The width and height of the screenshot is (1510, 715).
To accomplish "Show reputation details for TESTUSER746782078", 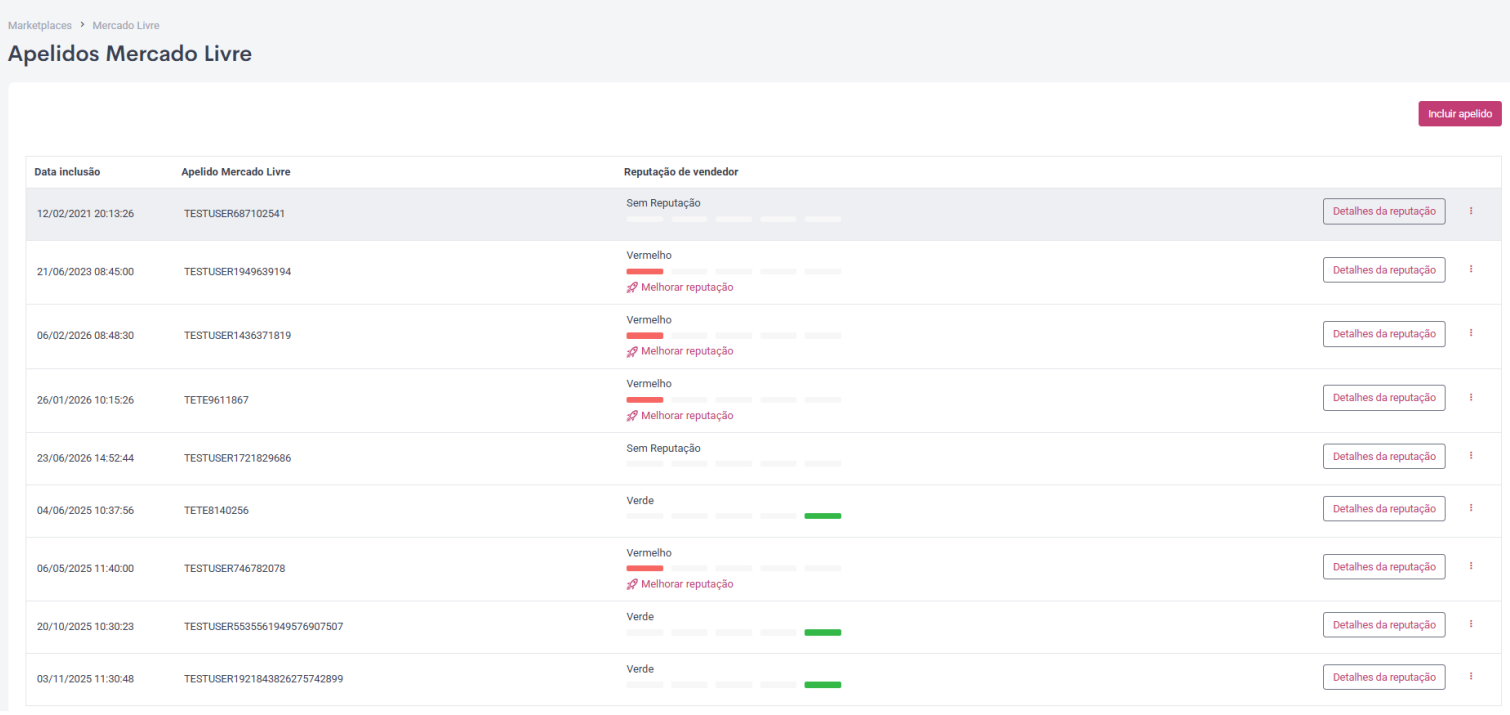I will 1383,567.
